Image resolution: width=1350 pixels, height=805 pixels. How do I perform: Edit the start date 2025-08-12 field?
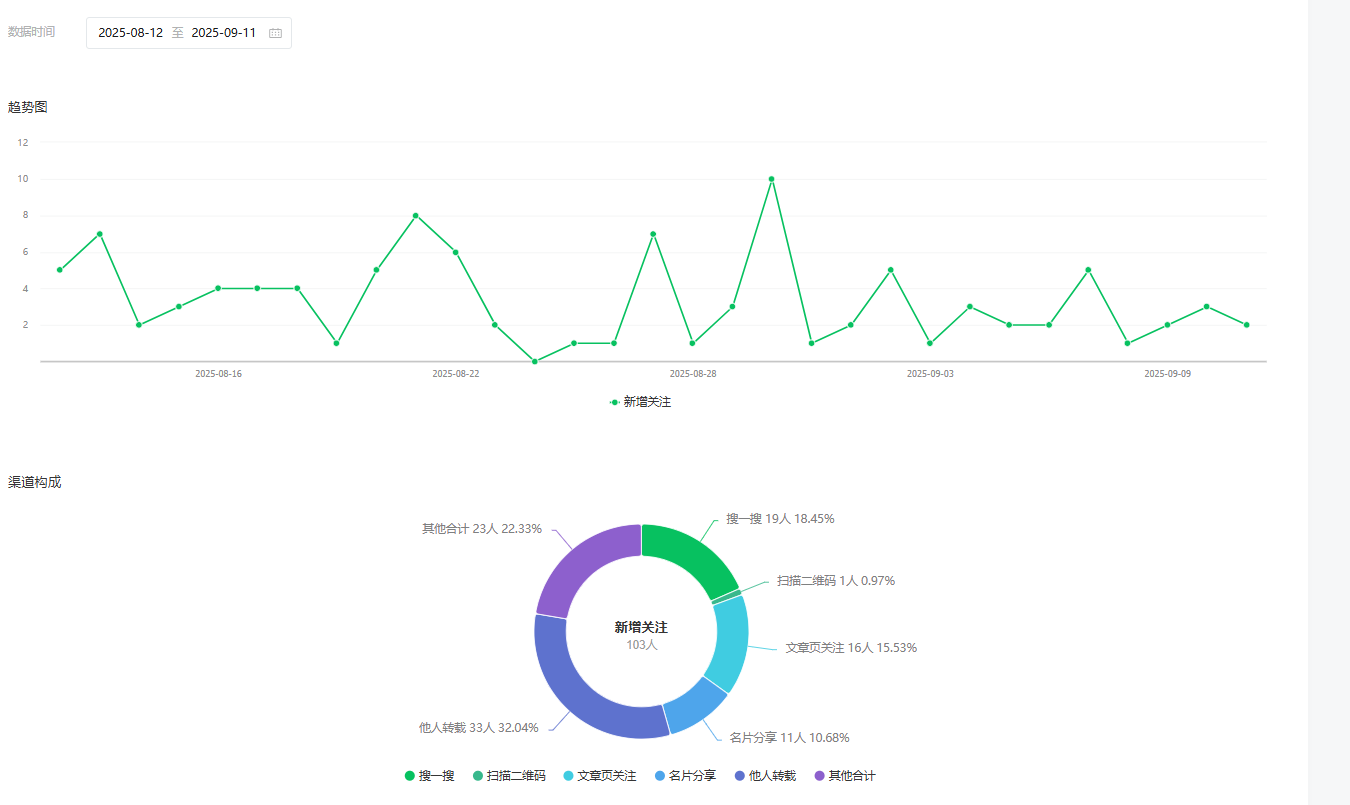[x=130, y=33]
